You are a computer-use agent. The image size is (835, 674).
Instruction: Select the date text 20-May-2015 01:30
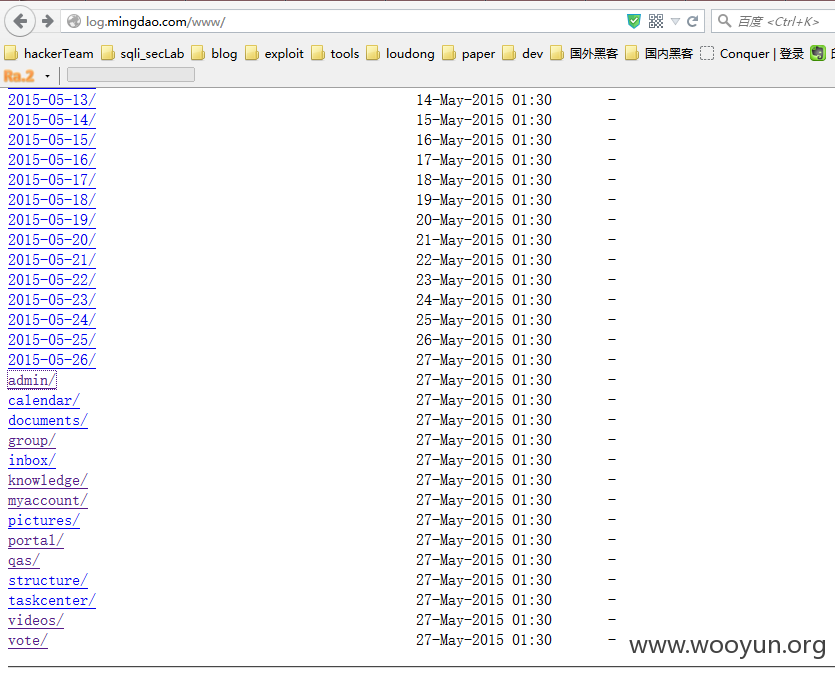[484, 219]
